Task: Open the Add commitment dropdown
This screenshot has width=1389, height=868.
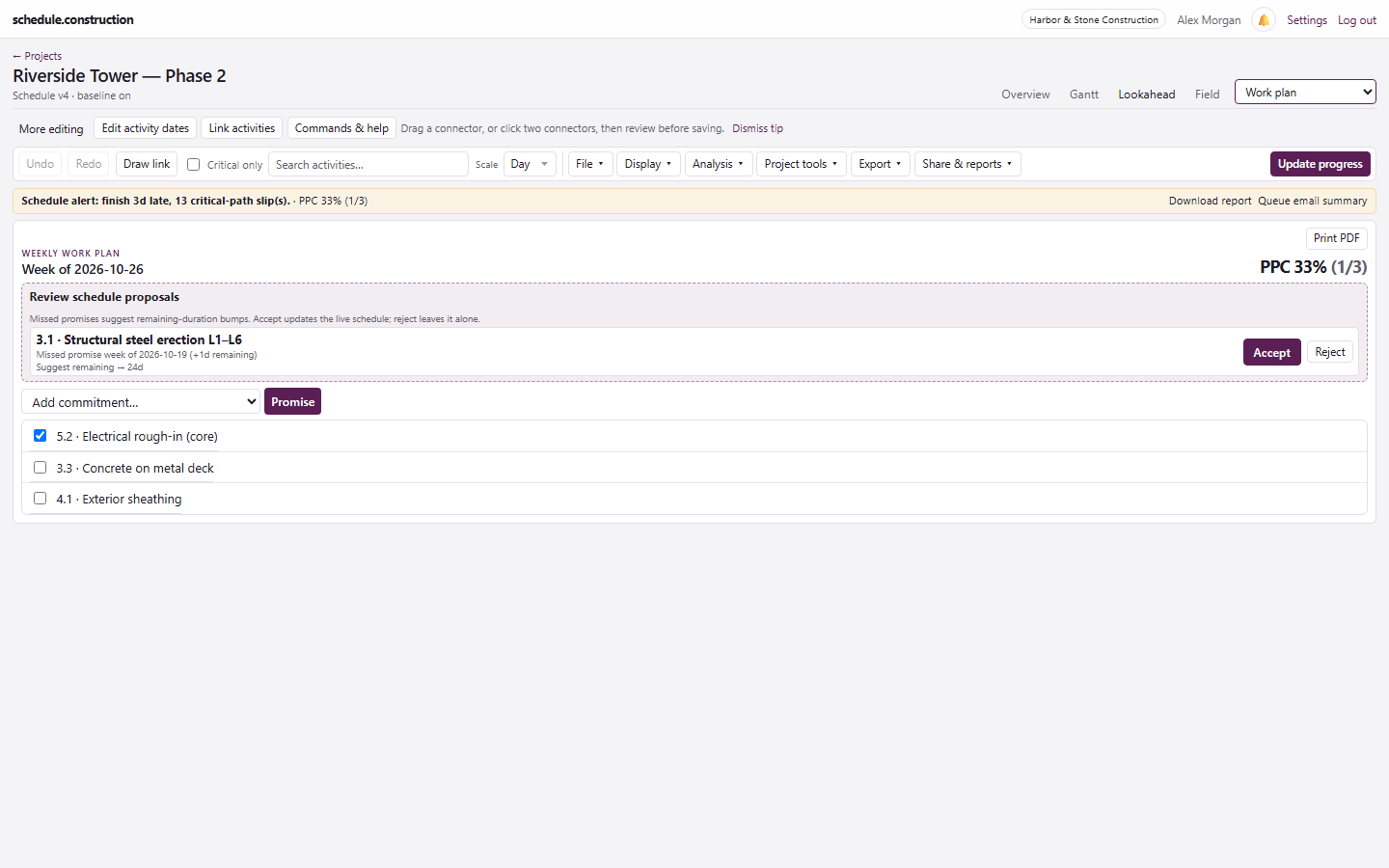Action: click(141, 402)
